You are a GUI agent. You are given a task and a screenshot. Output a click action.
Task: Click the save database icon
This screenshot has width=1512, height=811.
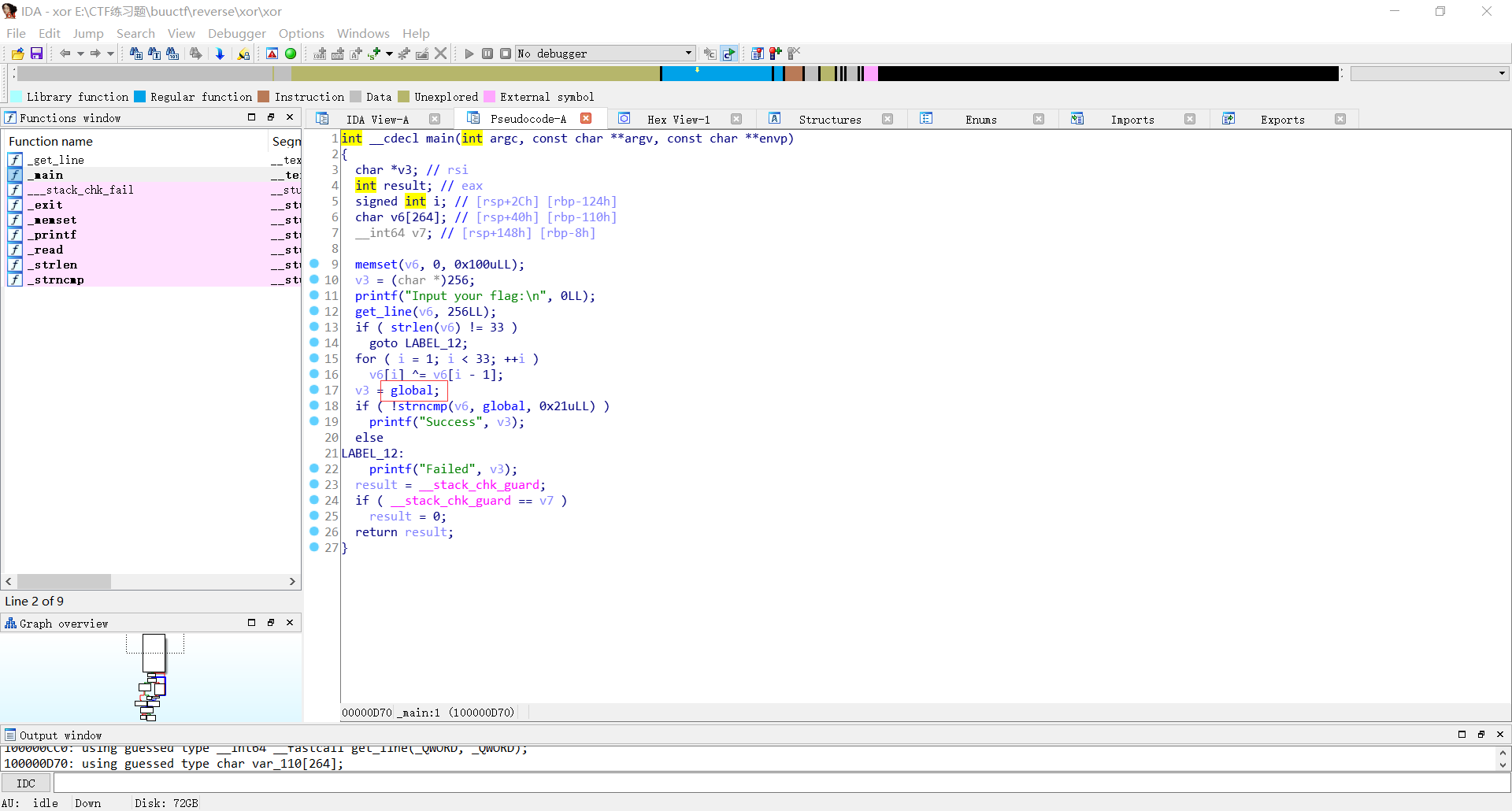(x=36, y=54)
